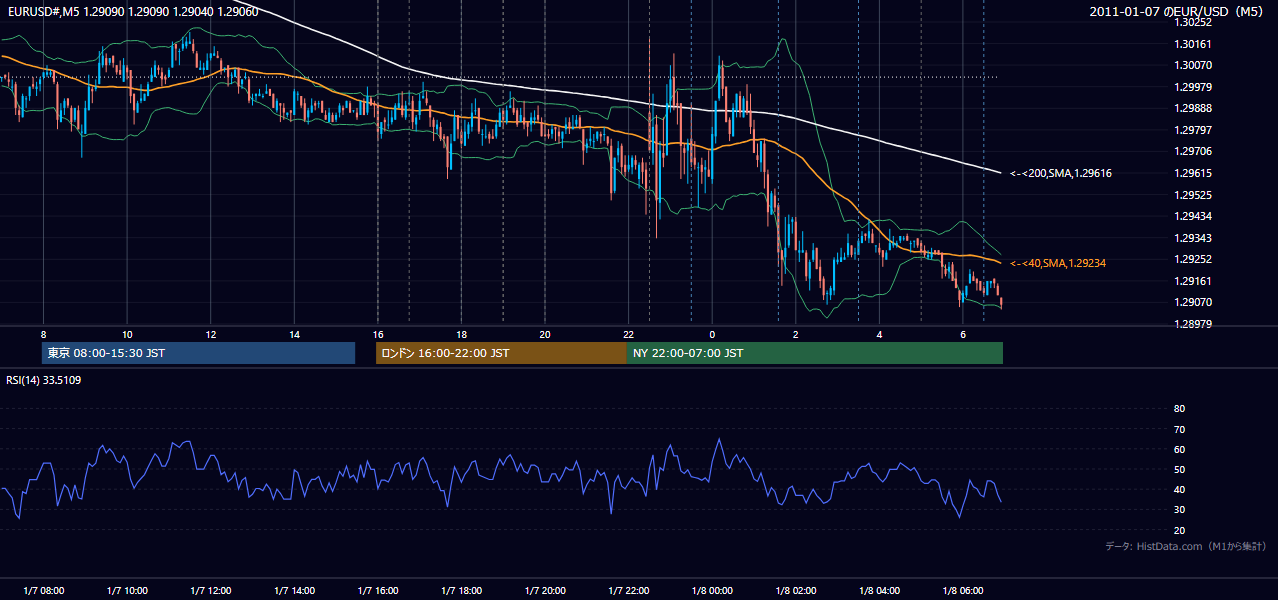Click the 1/8 02:00 time axis label
Image resolution: width=1278 pixels, height=600 pixels.
pos(795,591)
